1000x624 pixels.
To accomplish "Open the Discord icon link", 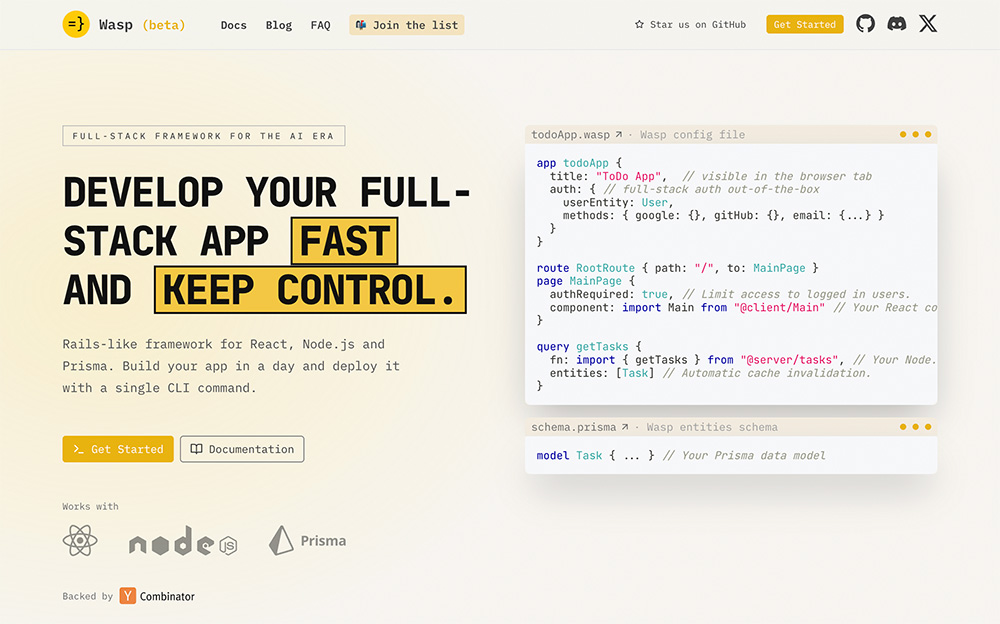I will (x=897, y=24).
